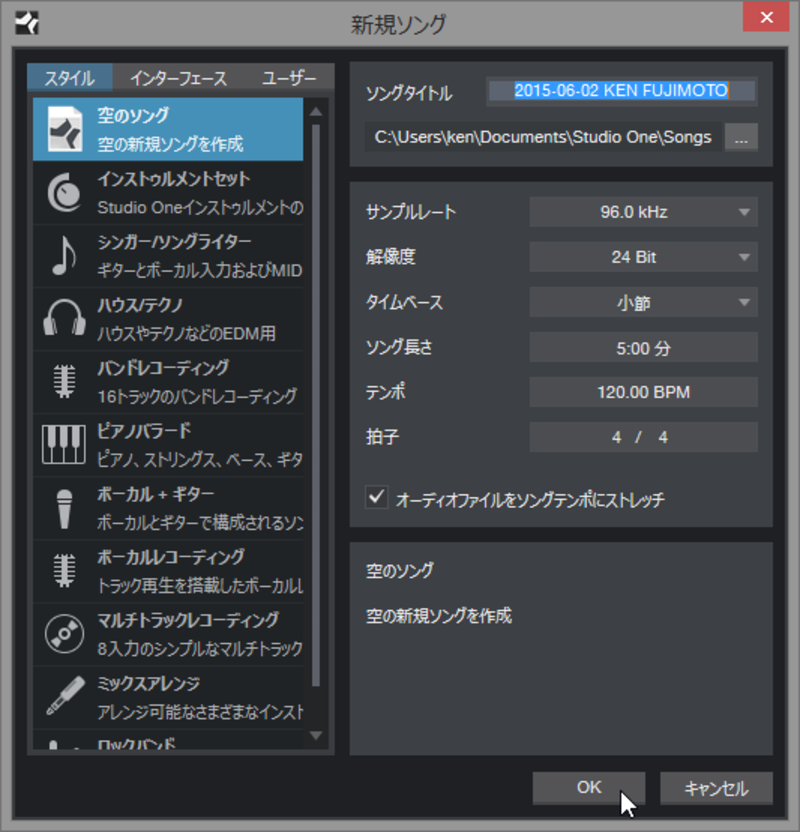
Task: Click the 空の新規ソングを作成 description in info panel
Action: coord(439,616)
